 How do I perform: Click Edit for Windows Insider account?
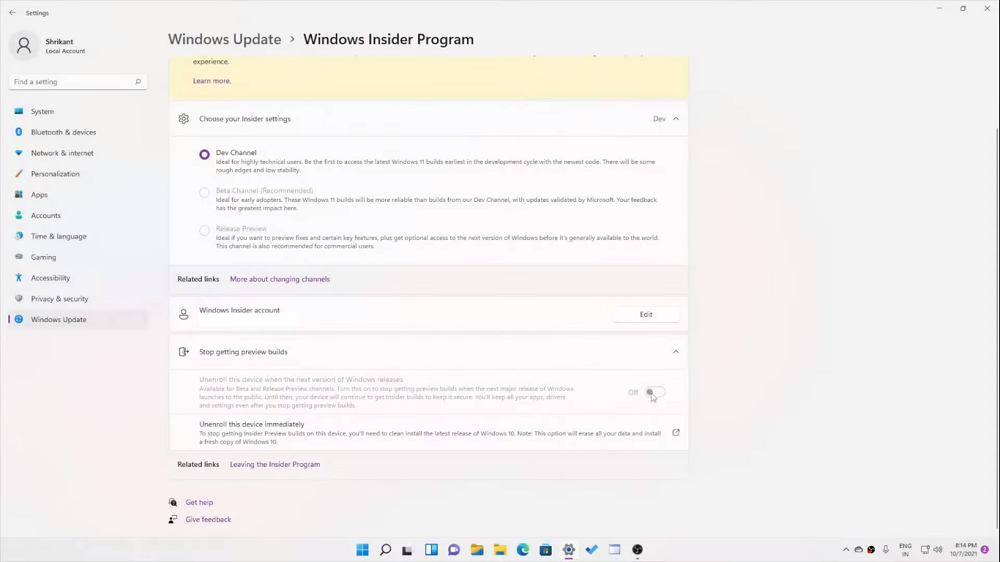pos(645,314)
